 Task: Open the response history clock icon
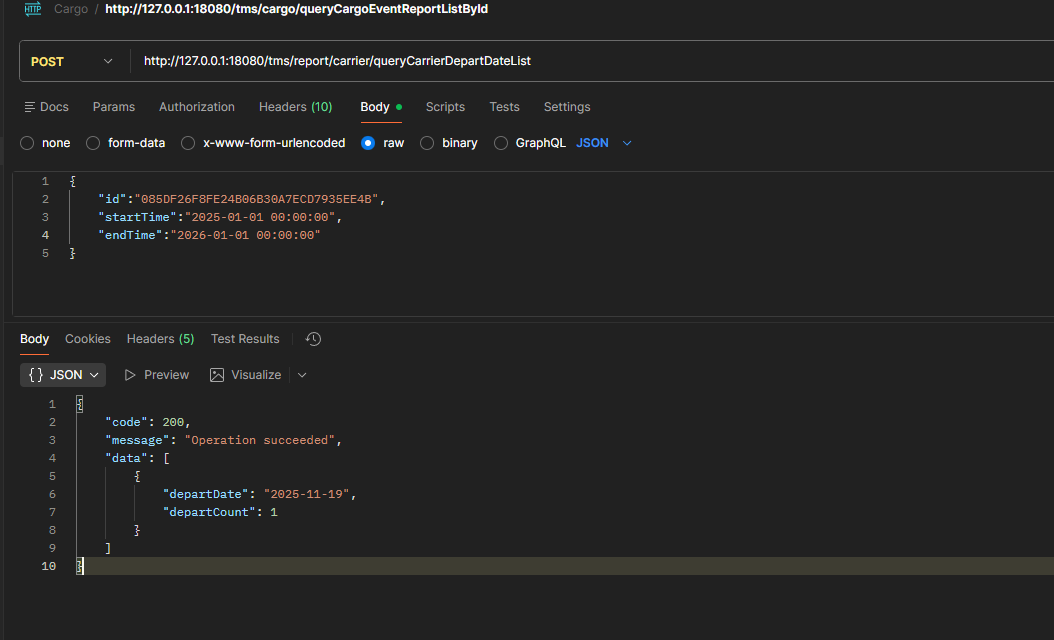pos(313,339)
